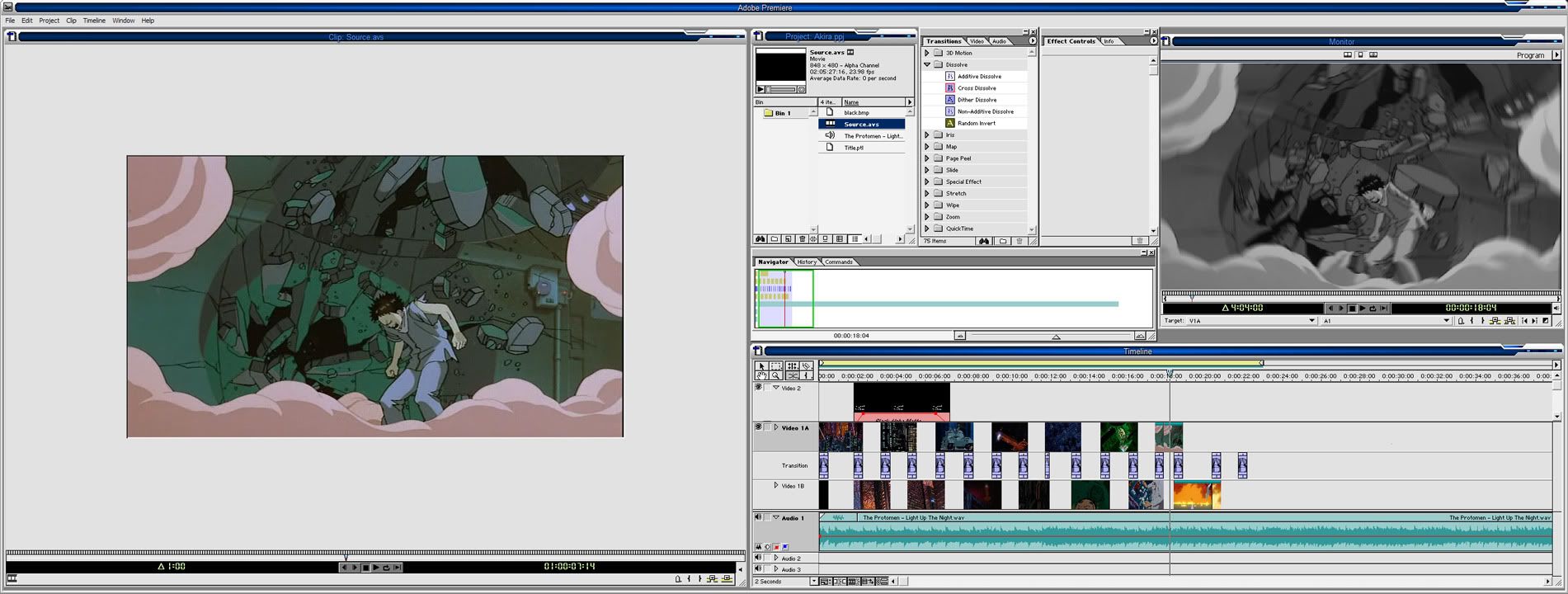1568x594 pixels.
Task: Select Bin 1 folder in Project window
Action: (x=776, y=113)
